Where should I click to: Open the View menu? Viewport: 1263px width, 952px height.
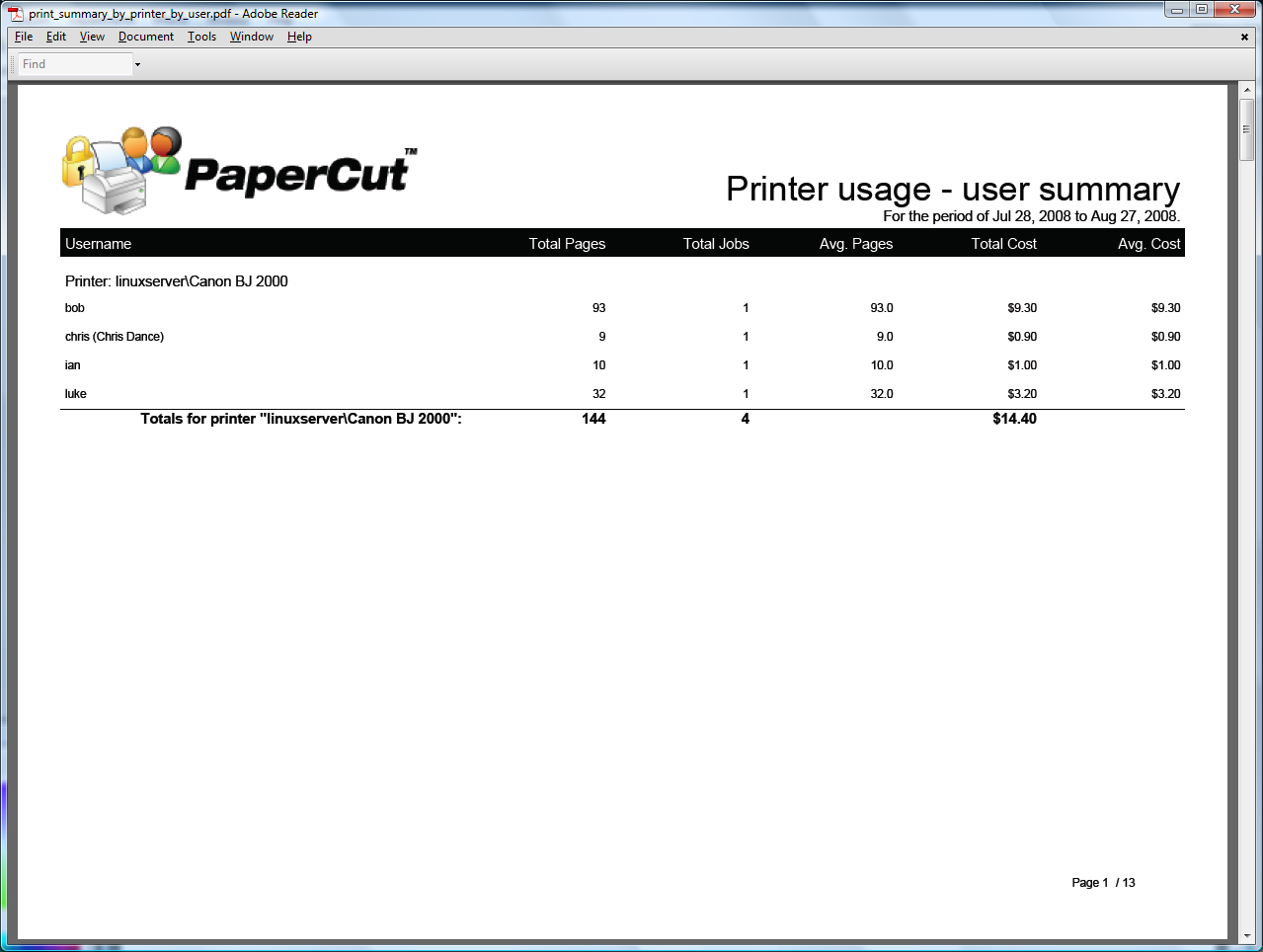[92, 37]
